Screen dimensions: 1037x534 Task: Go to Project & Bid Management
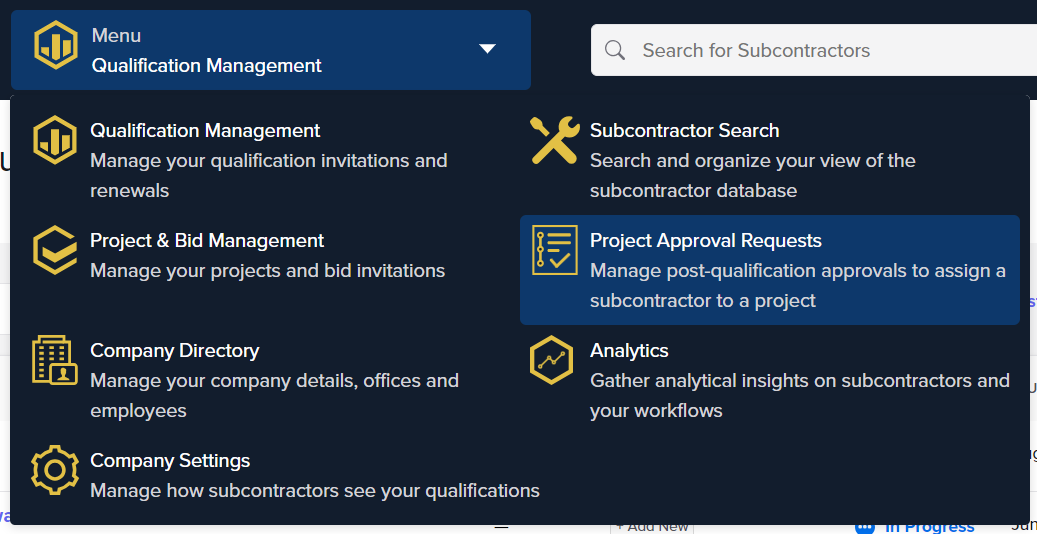pos(207,241)
